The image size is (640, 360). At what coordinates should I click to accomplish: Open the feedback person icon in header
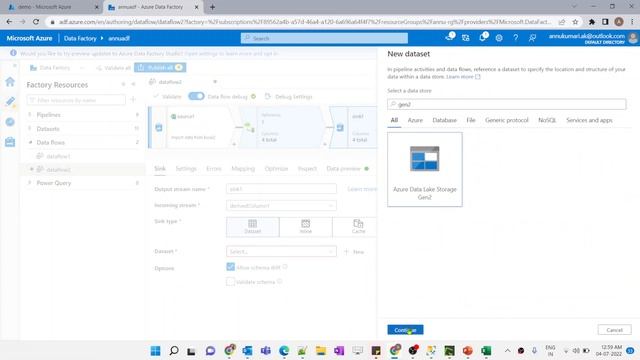532,38
